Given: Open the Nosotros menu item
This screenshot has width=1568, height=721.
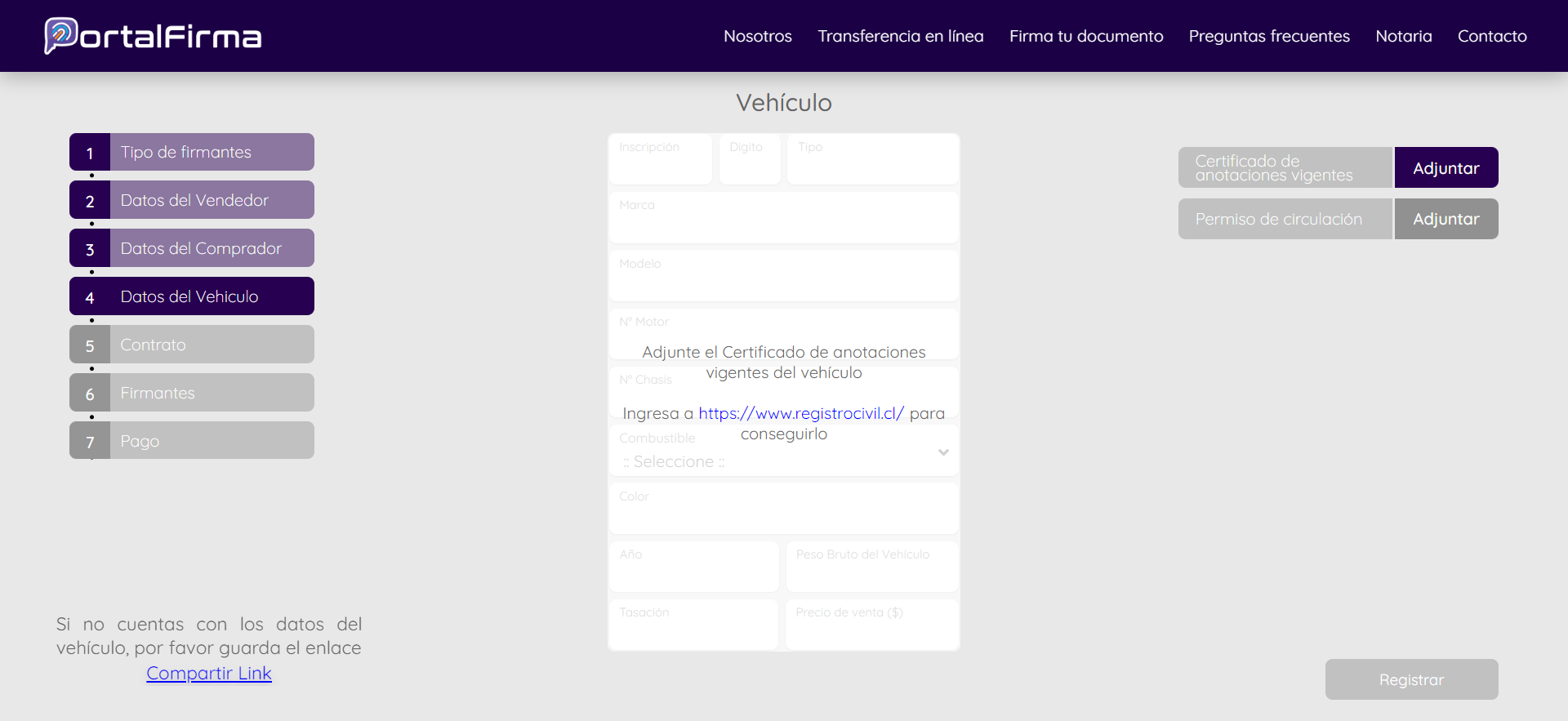Looking at the screenshot, I should pos(757,36).
